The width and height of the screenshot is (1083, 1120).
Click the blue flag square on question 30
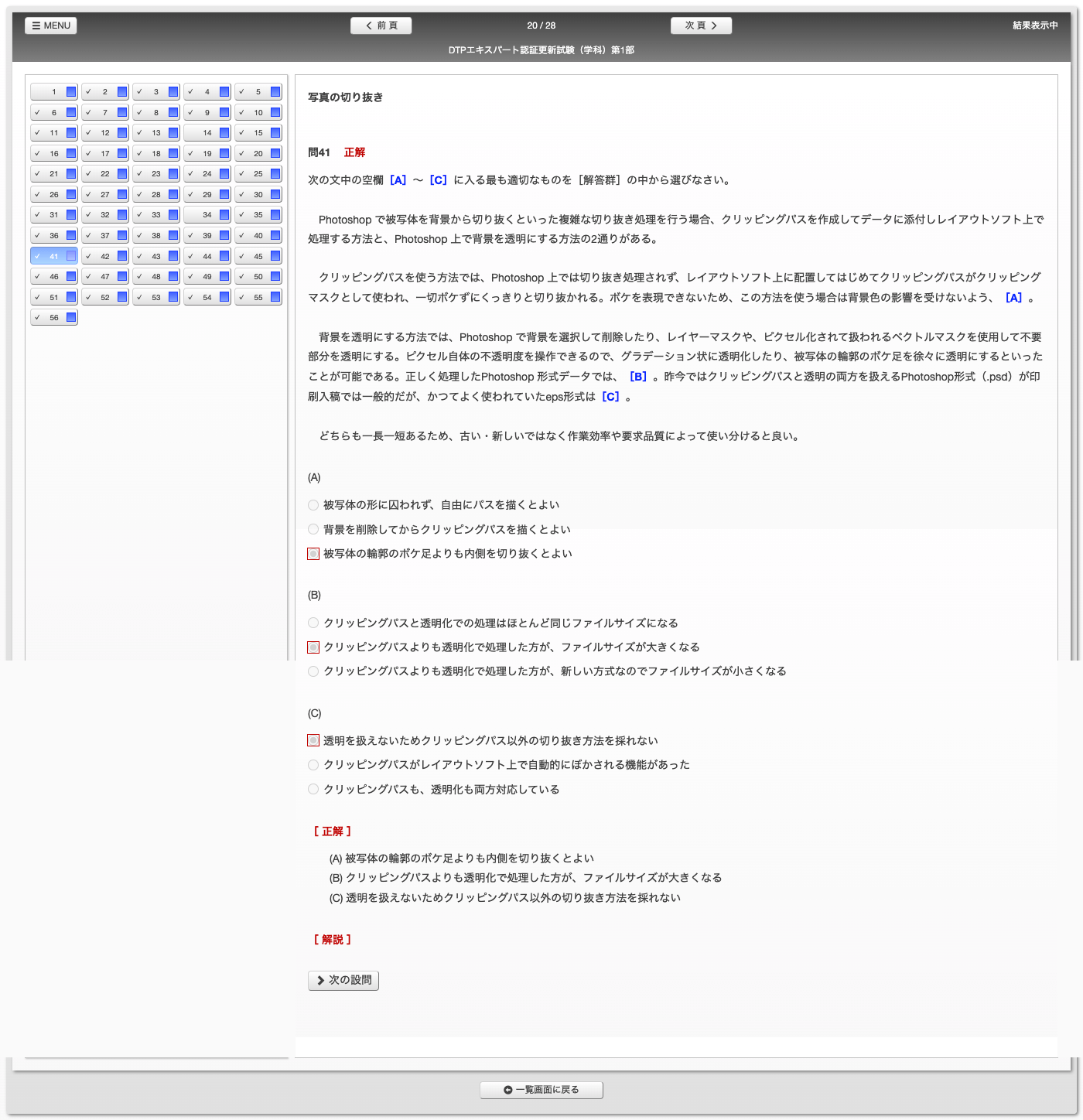[x=275, y=195]
